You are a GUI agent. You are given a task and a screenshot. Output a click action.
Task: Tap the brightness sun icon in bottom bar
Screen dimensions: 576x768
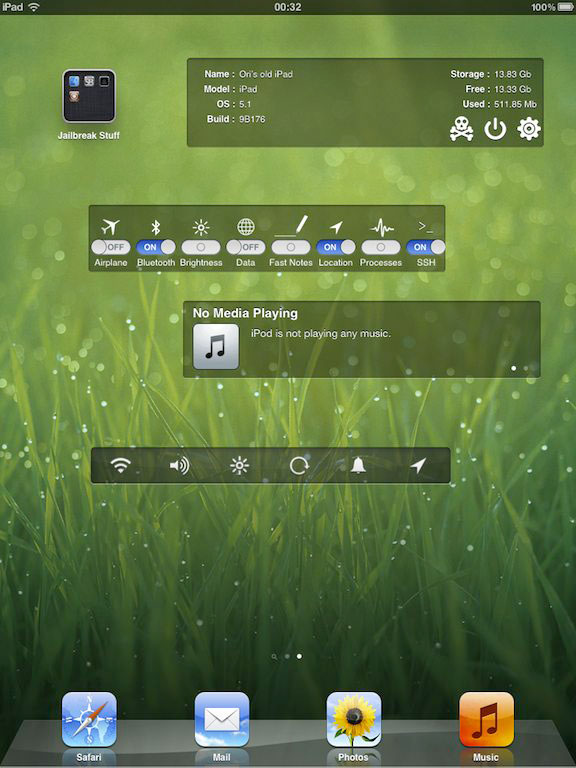(x=240, y=465)
